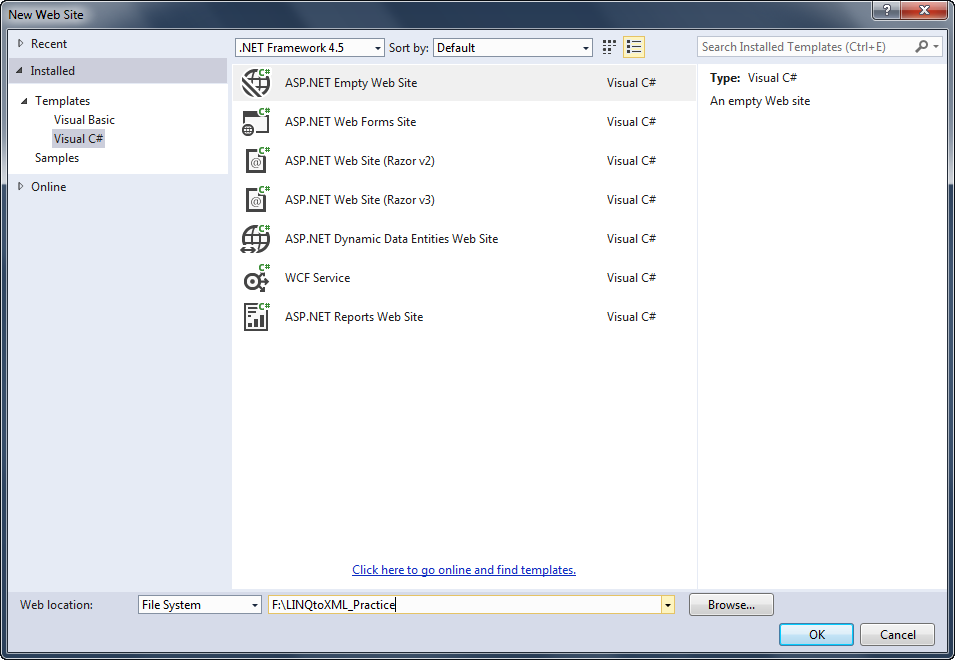The image size is (955, 660).
Task: Close the New Web Site dialog
Action: 923,10
